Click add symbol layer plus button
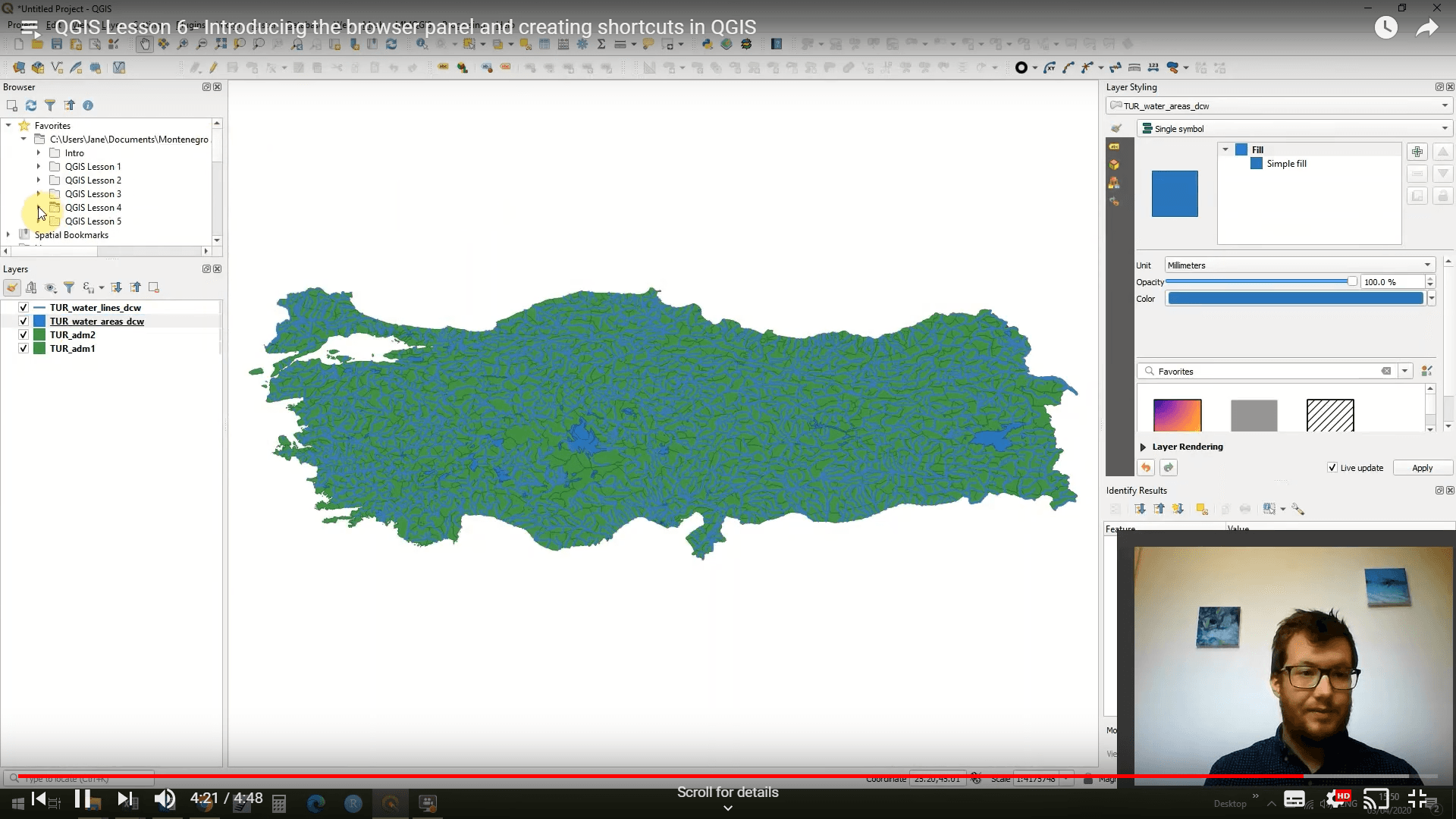 click(1417, 152)
